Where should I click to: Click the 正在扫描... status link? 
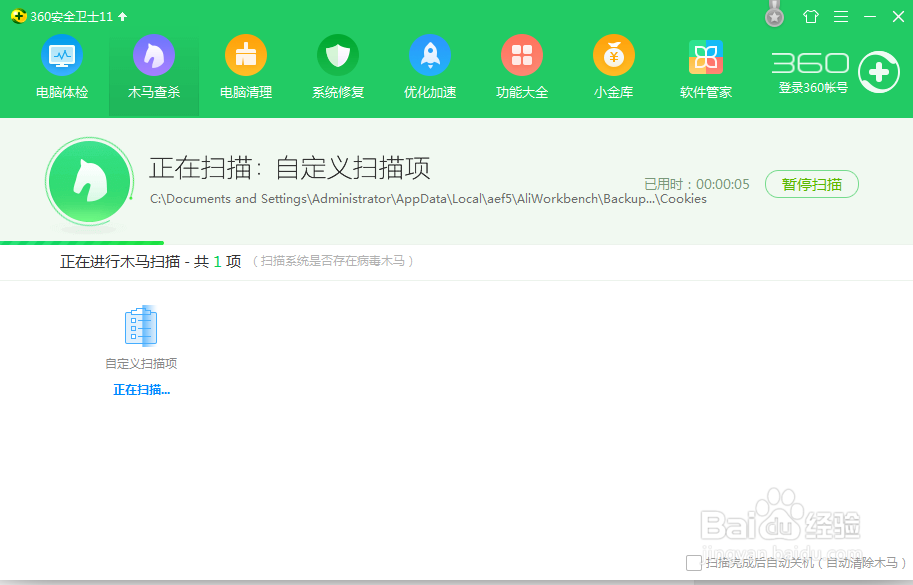[x=141, y=390]
